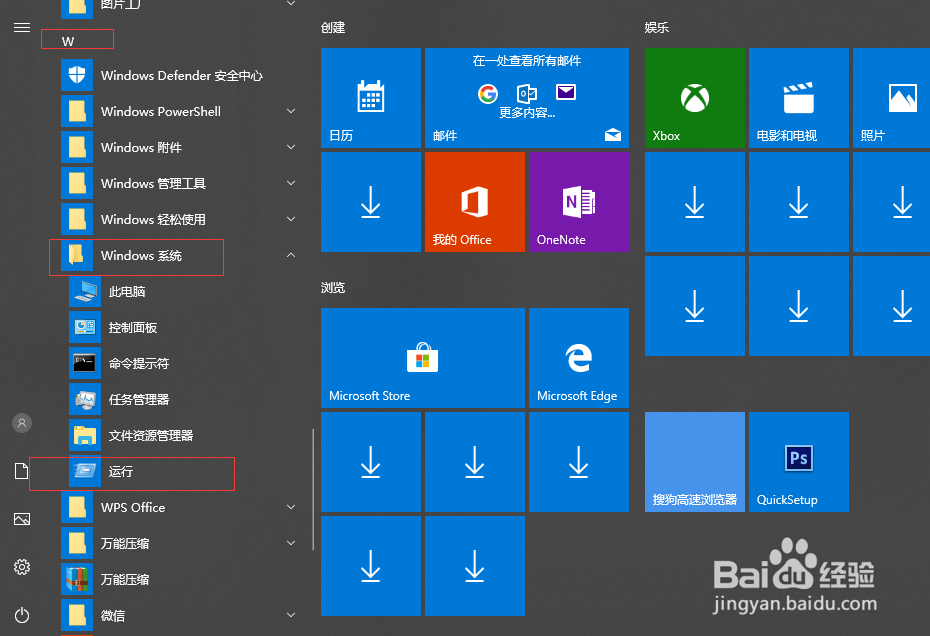Open the Microsoft Edge tile
Viewport: 930px width, 636px height.
pyautogui.click(x=579, y=358)
